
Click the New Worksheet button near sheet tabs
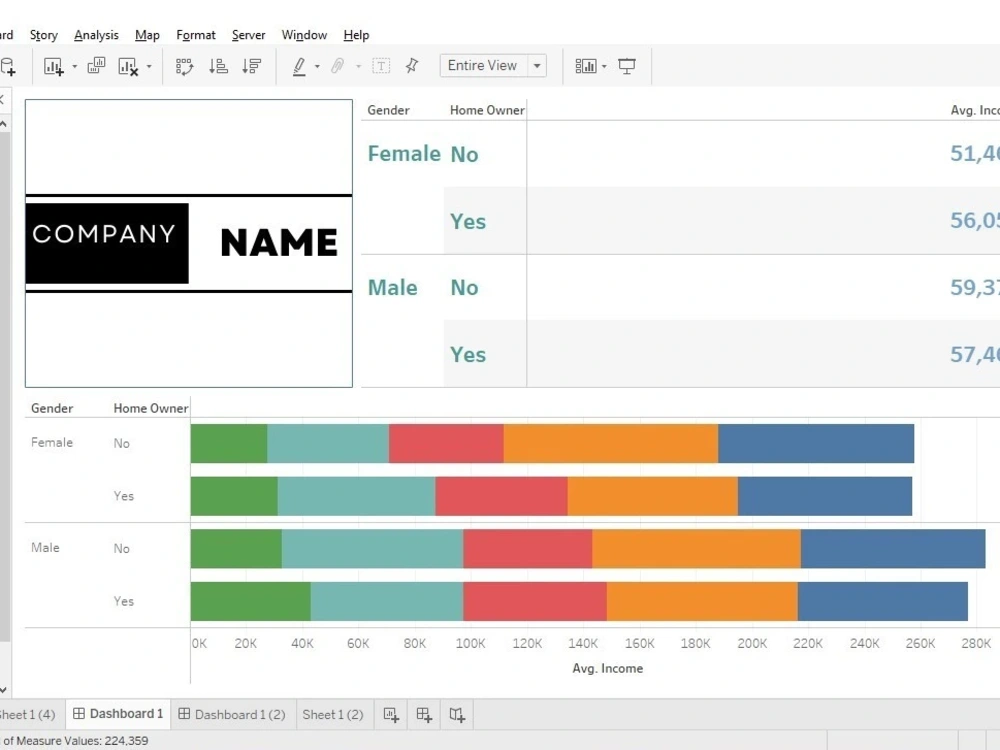point(390,714)
